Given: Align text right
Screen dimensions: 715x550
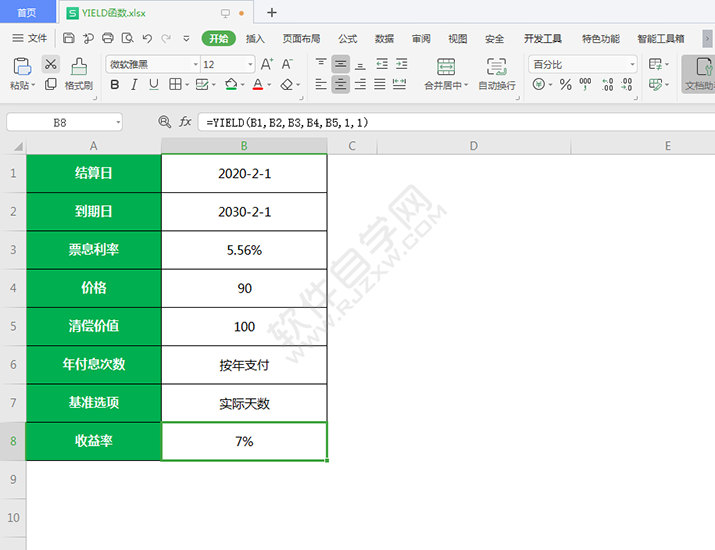Looking at the screenshot, I should coord(360,84).
